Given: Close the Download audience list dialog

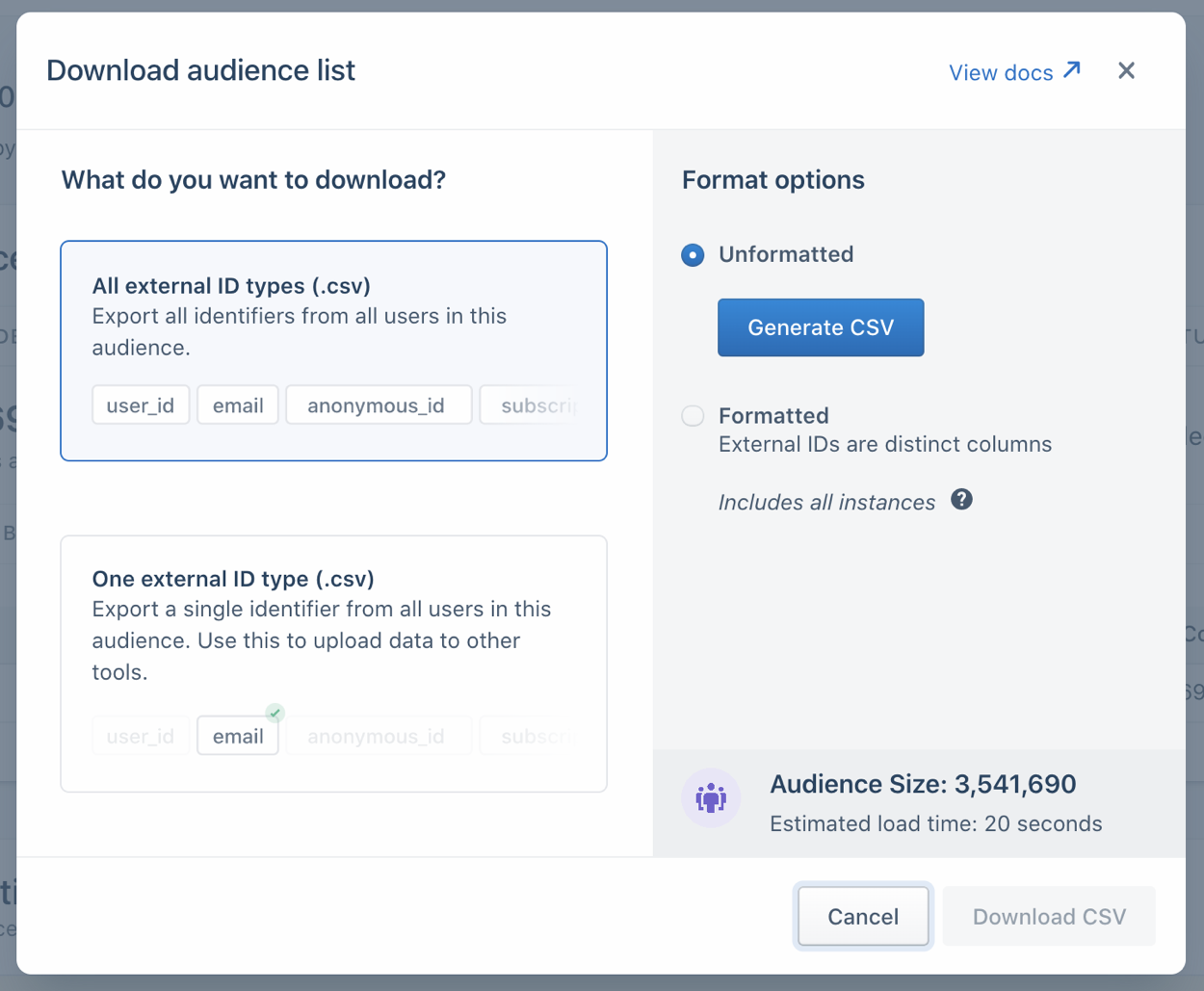Looking at the screenshot, I should coord(1126,71).
